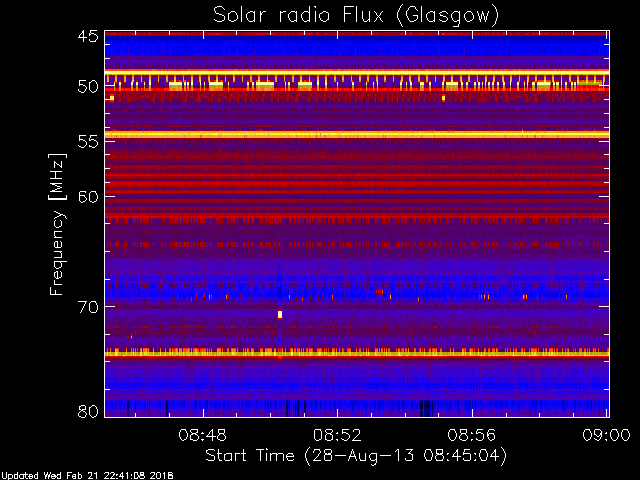The width and height of the screenshot is (640, 480).
Task: Click the Frequency [MHz] axis title
Action: pyautogui.click(x=58, y=224)
